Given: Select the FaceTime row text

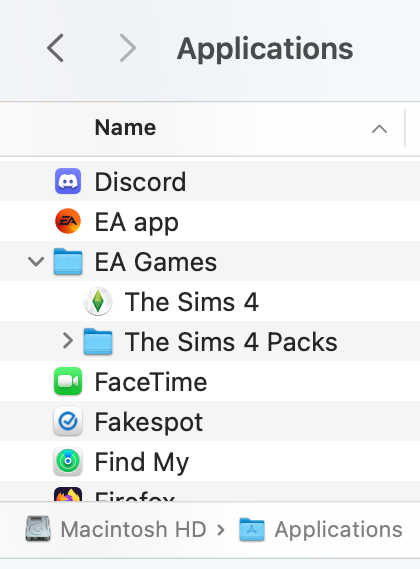Looking at the screenshot, I should click(151, 382).
